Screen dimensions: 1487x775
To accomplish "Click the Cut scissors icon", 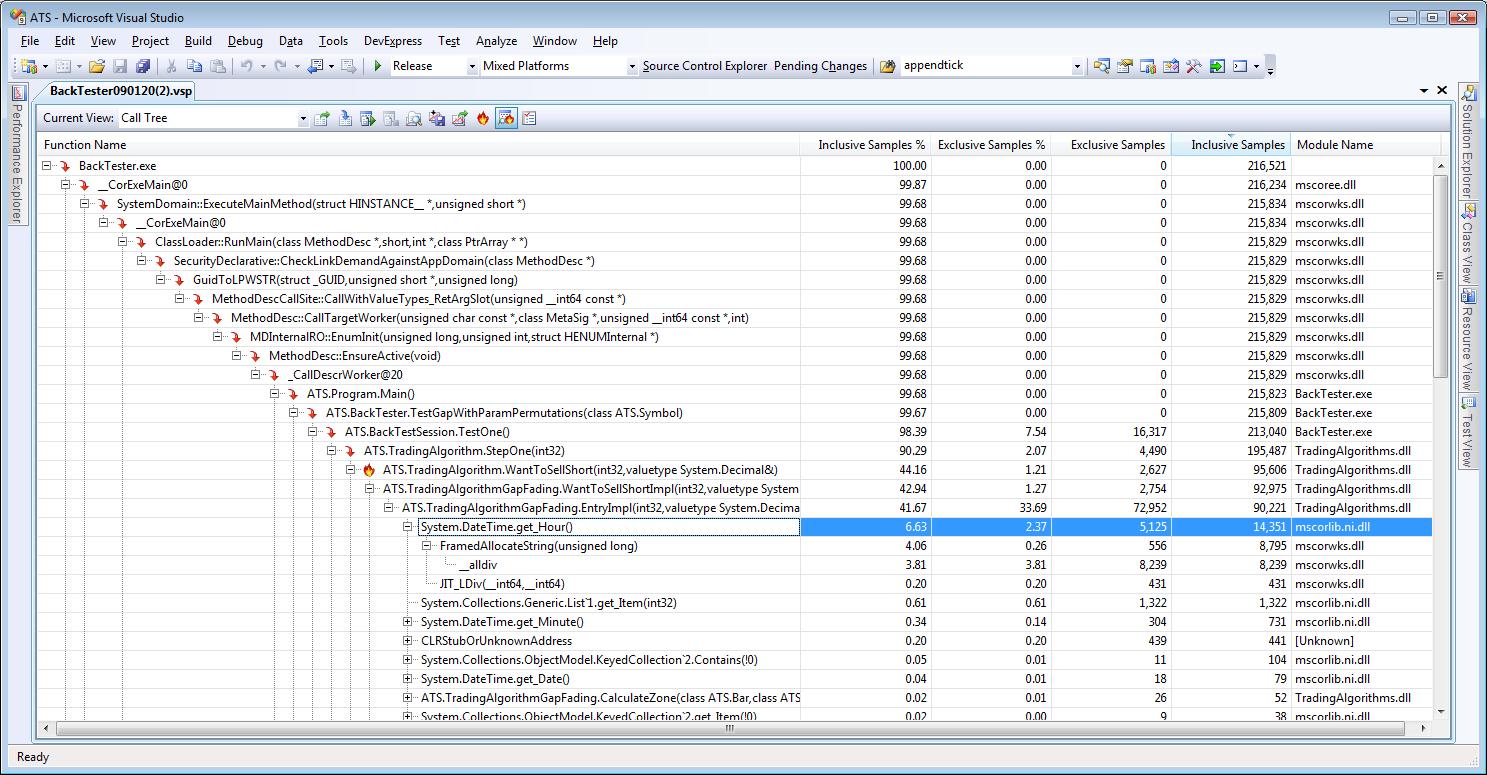I will 171,66.
